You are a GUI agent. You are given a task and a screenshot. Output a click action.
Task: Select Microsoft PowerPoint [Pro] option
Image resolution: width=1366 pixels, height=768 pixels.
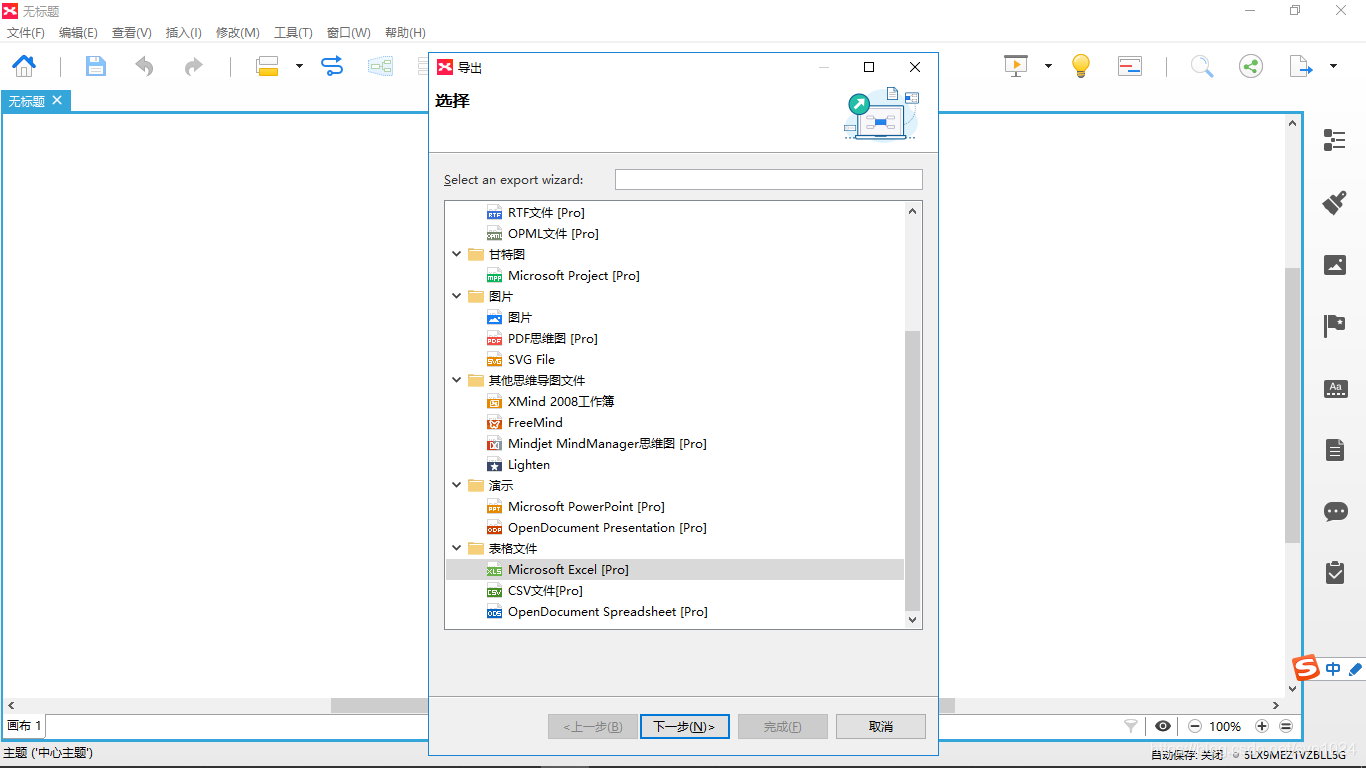586,506
